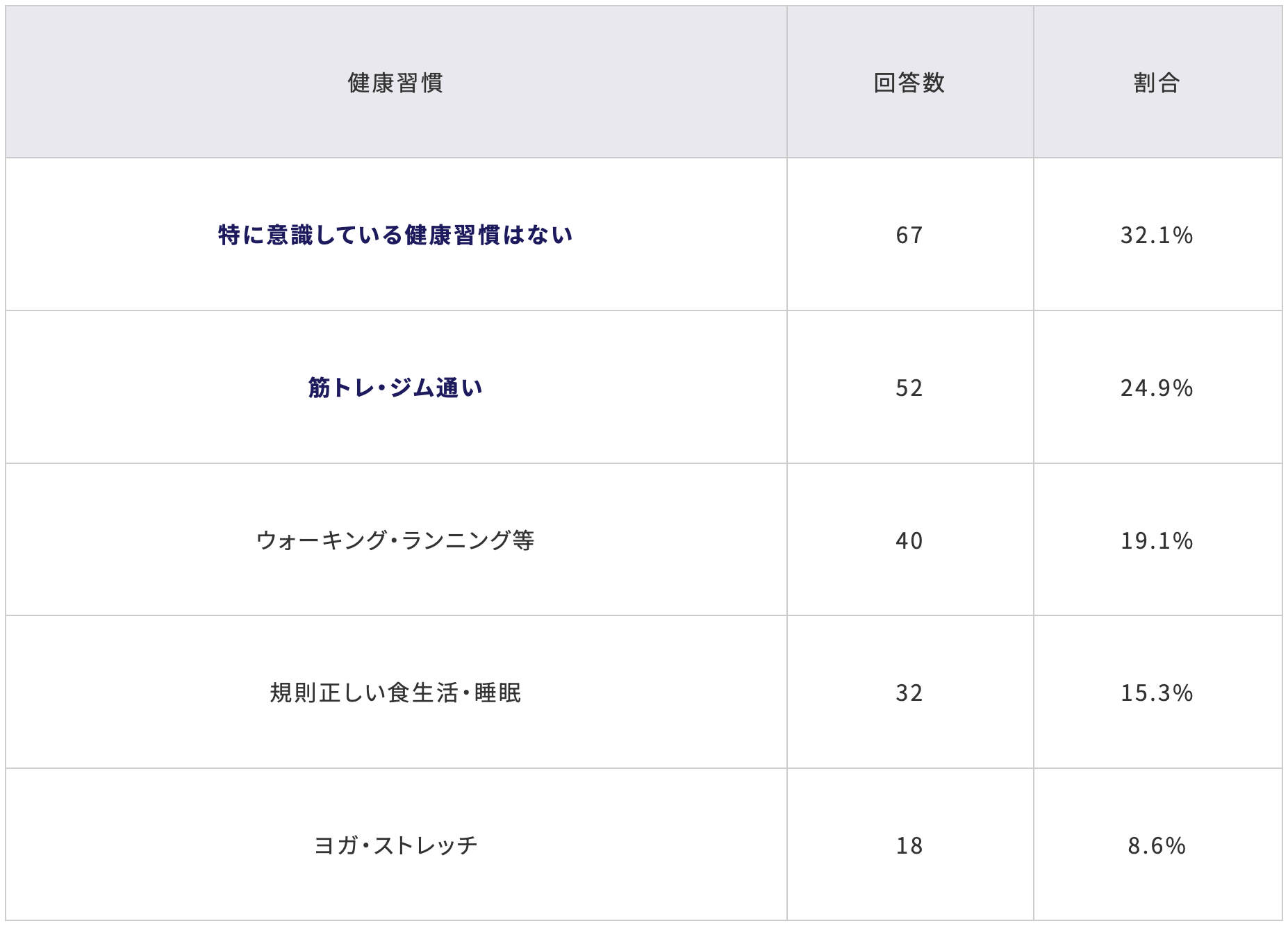1288x928 pixels.
Task: Click the answer count 67
Action: click(x=909, y=235)
